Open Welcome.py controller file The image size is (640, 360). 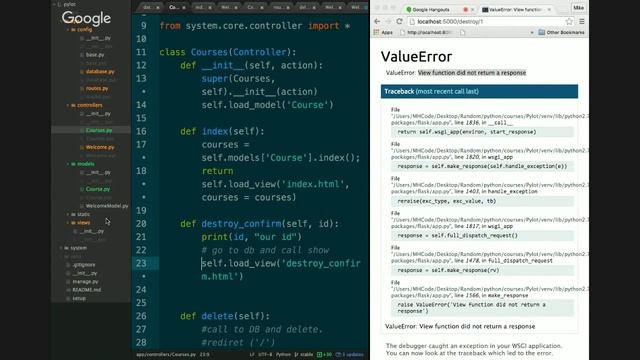tap(97, 147)
